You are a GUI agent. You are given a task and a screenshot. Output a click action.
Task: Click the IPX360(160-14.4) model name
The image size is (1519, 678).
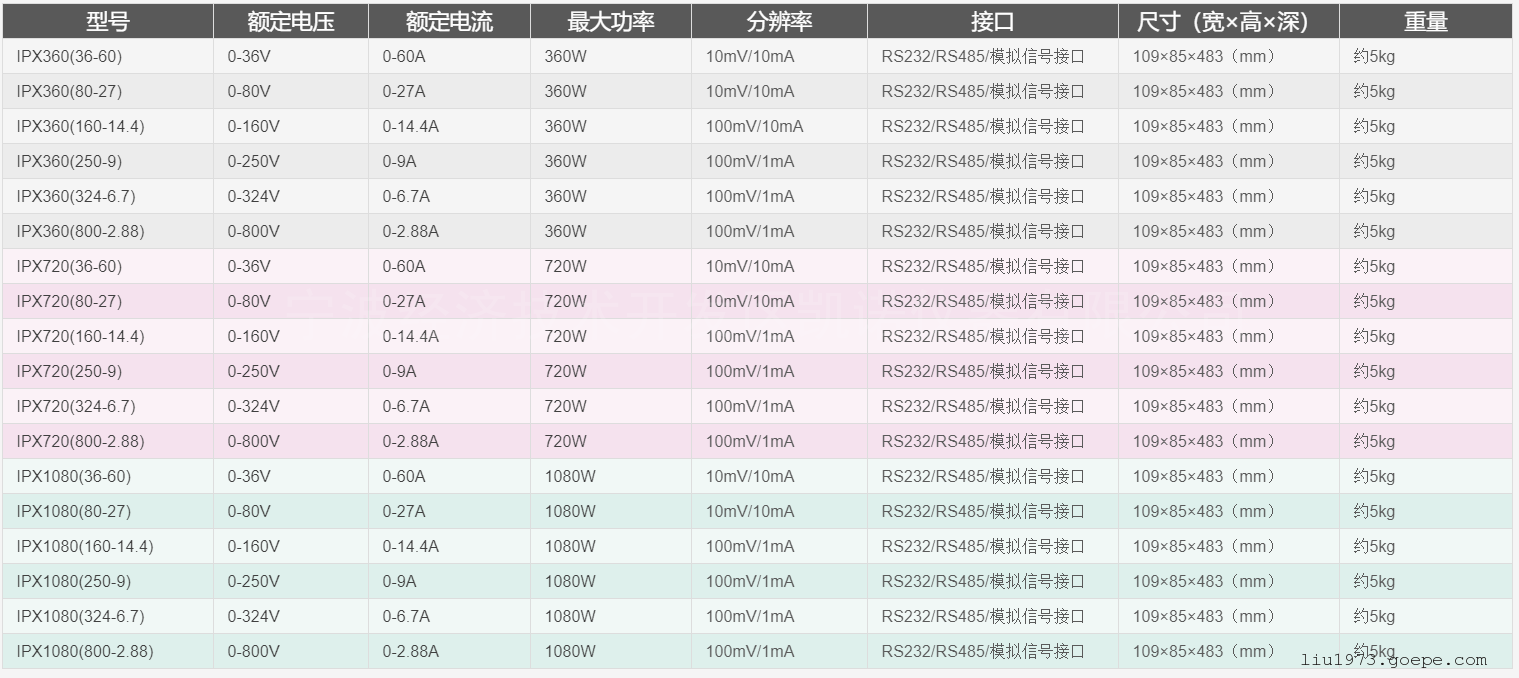click(80, 127)
